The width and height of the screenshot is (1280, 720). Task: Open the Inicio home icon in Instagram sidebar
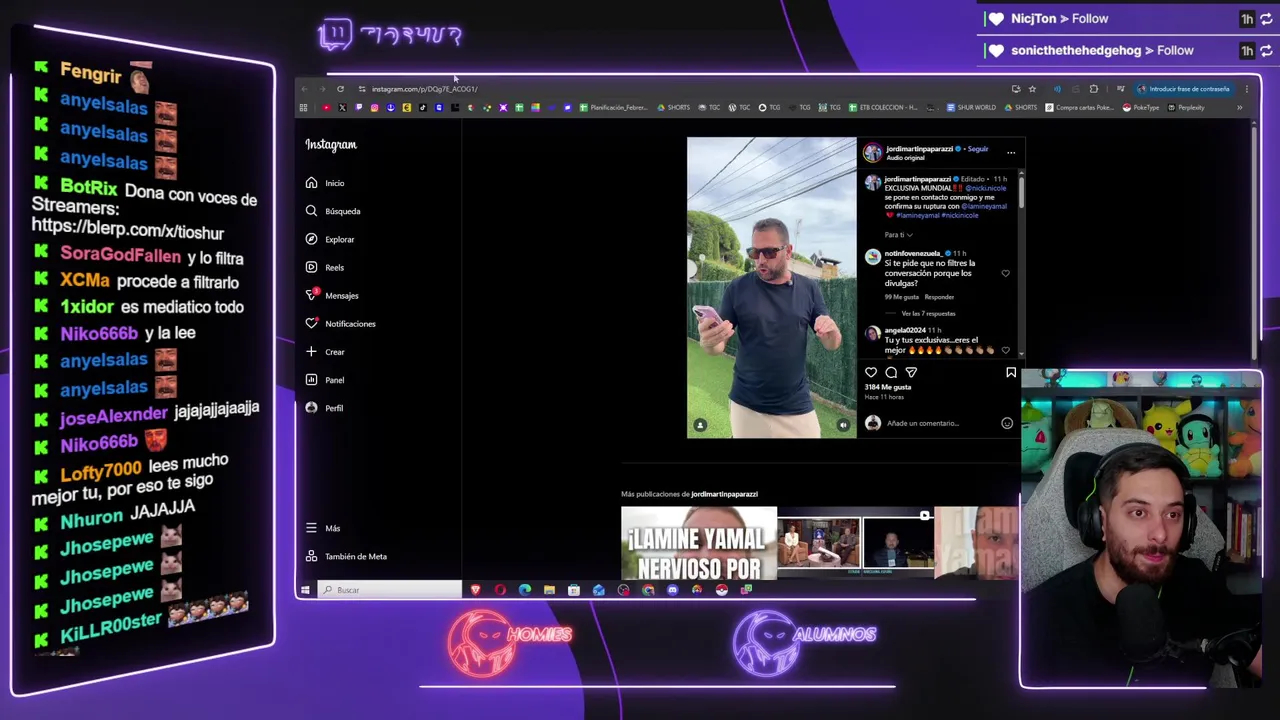pyautogui.click(x=311, y=183)
